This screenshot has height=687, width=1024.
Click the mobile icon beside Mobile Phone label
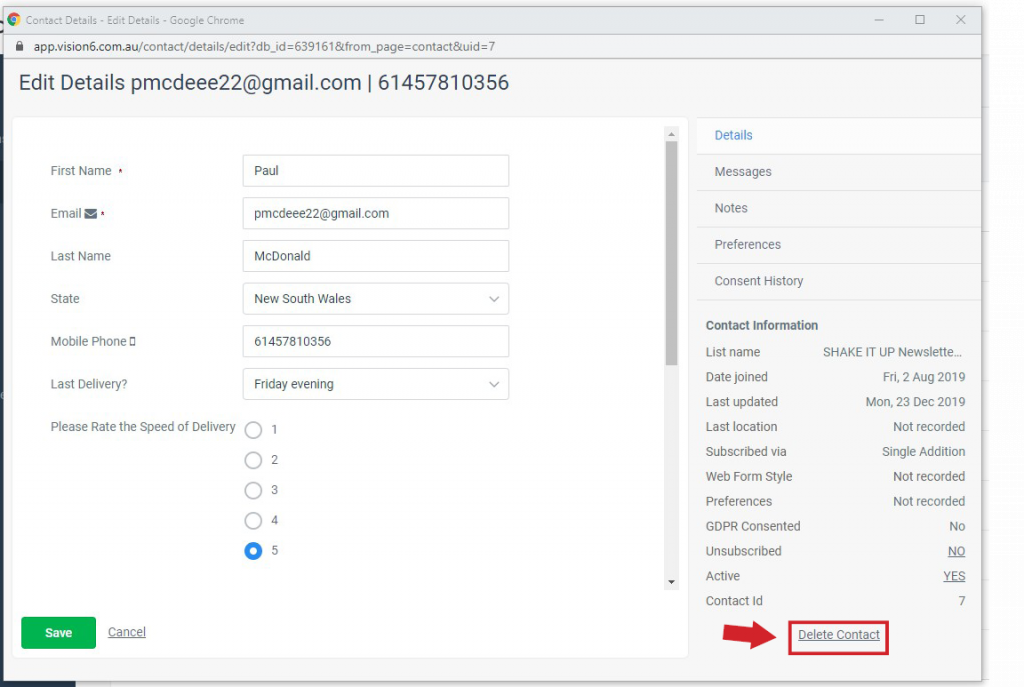(133, 342)
